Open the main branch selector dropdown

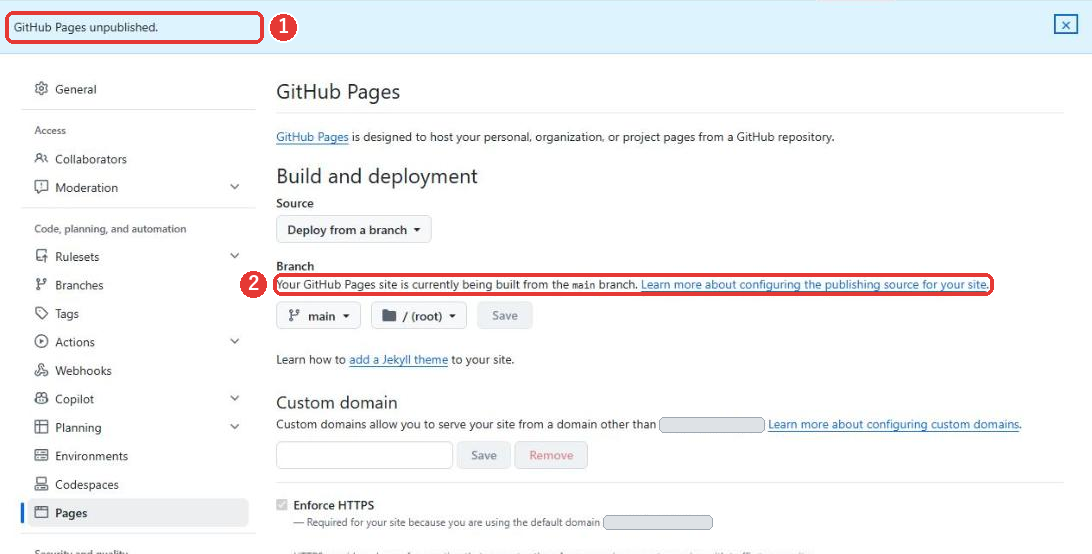point(318,316)
